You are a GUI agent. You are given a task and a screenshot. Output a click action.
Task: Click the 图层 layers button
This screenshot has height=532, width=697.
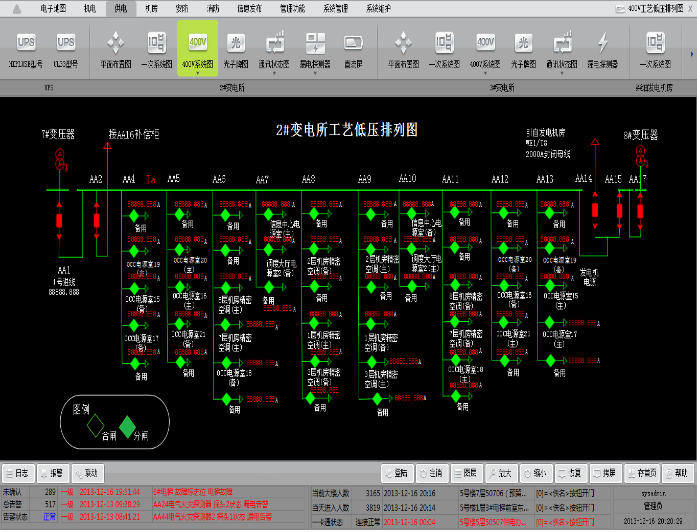(x=466, y=474)
